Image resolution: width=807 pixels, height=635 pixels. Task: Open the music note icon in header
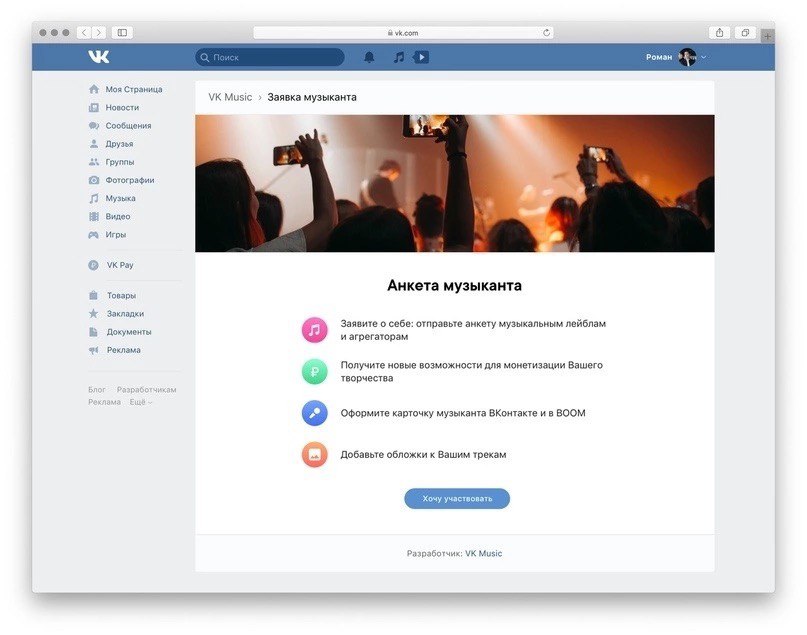click(399, 57)
